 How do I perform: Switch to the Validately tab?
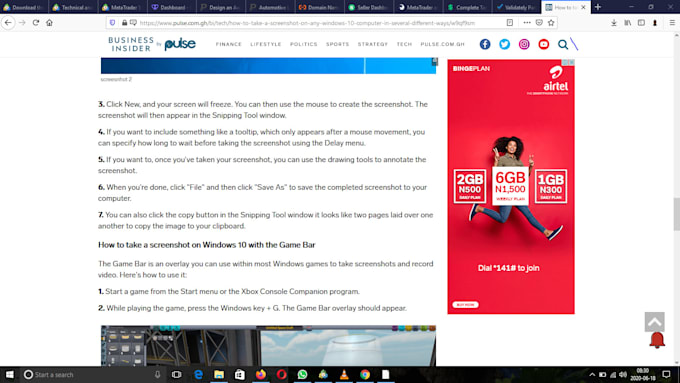(x=517, y=7)
